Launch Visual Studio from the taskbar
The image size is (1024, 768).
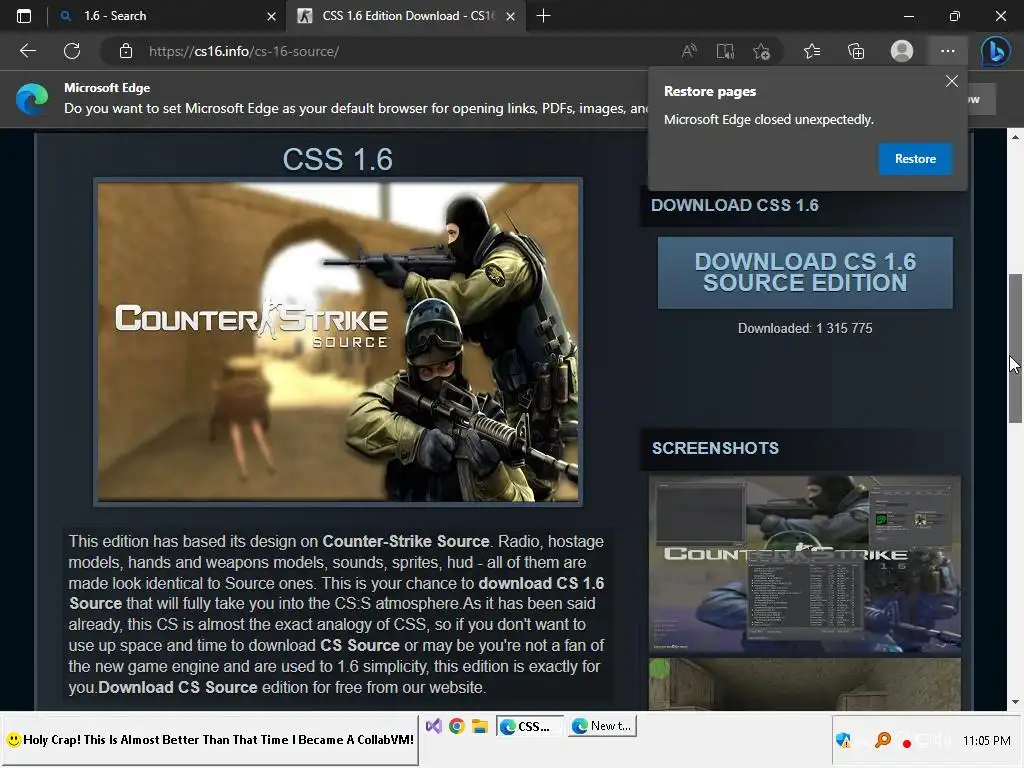click(x=434, y=726)
